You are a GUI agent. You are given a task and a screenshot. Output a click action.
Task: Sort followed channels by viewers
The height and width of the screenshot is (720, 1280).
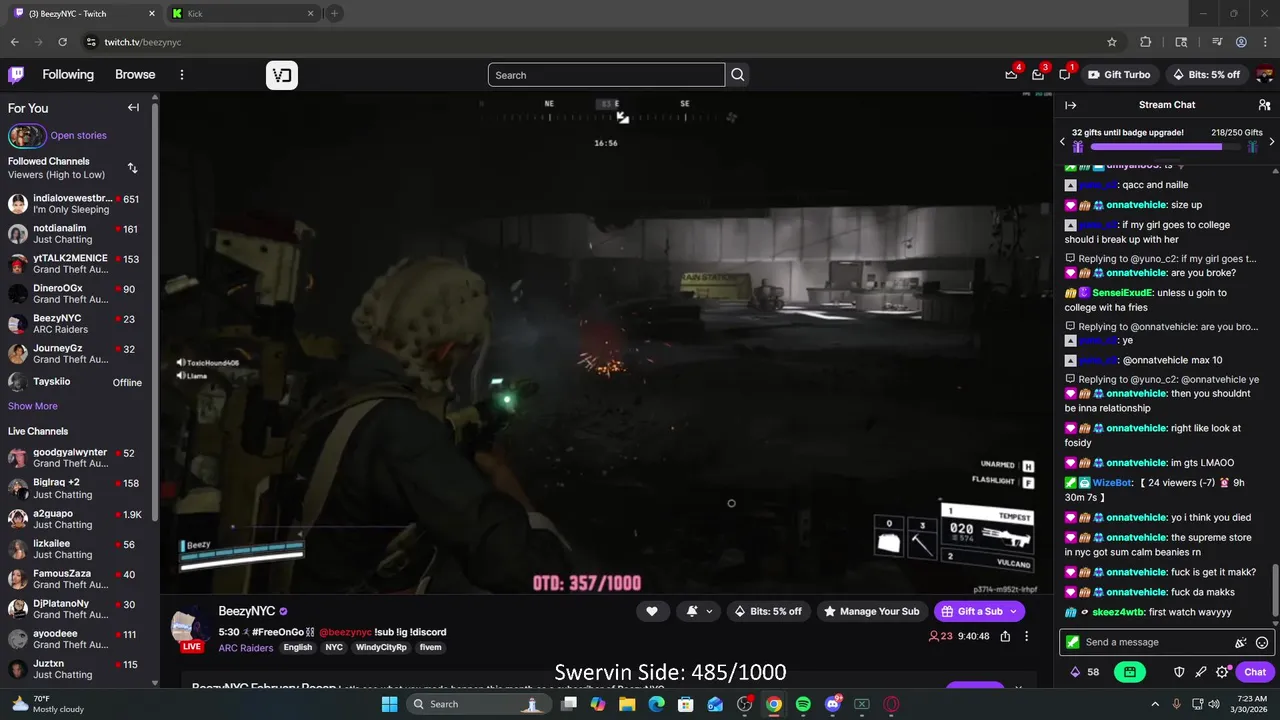tap(132, 168)
